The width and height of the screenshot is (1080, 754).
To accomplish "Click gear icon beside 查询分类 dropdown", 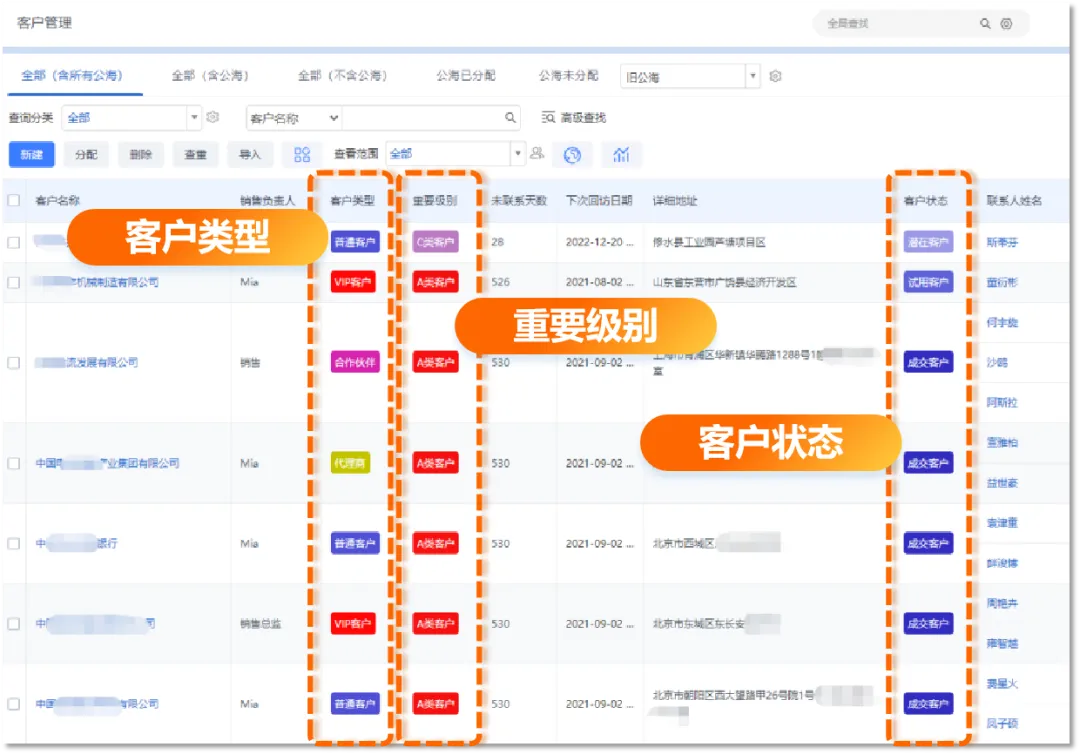I will point(212,118).
